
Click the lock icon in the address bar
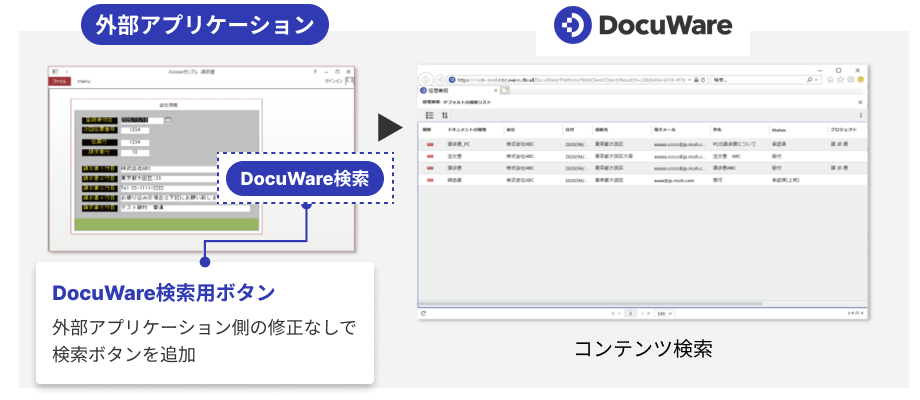point(696,80)
